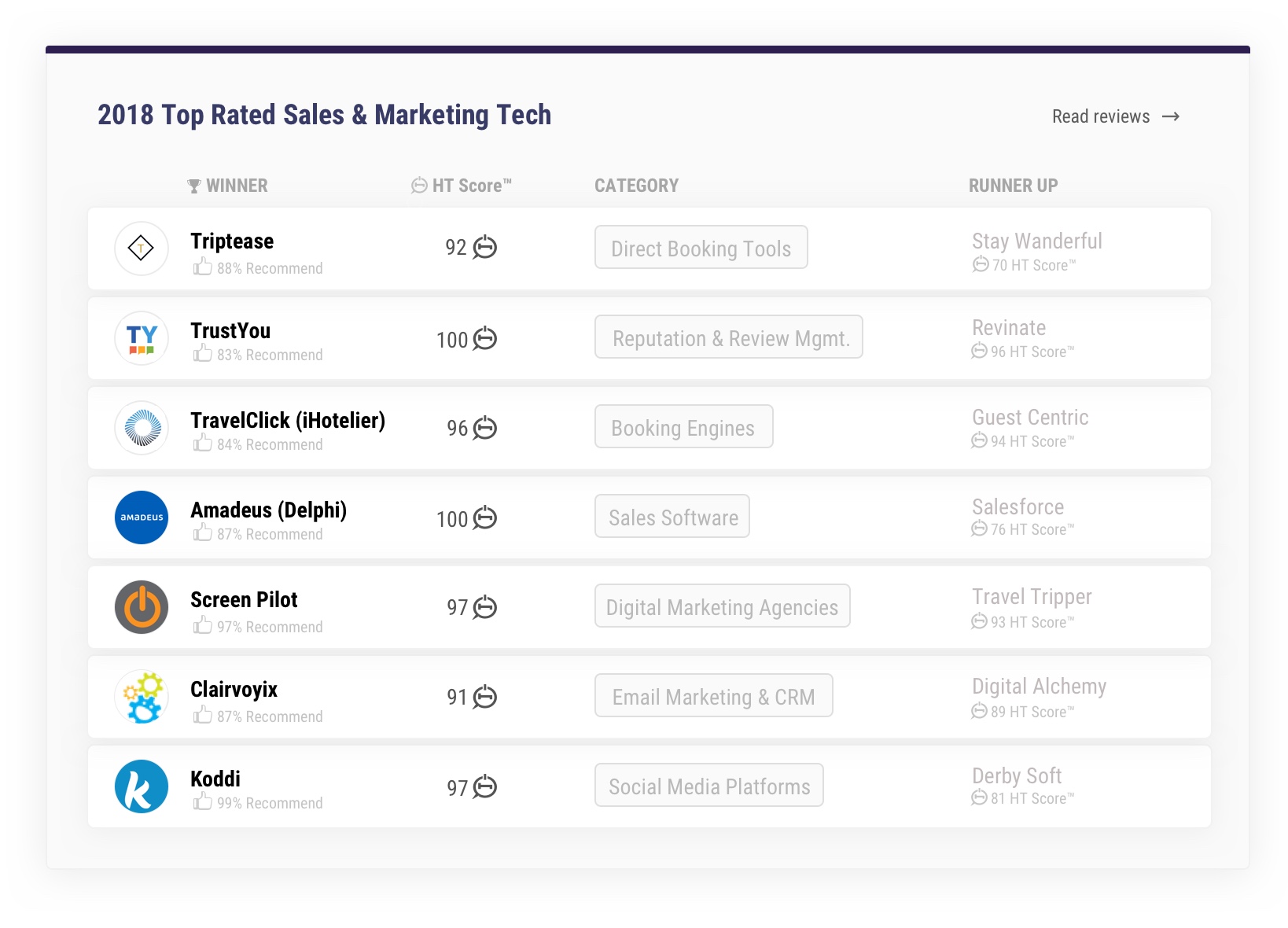Open runner up Travel Tripper
The image size is (1288, 928).
pyautogui.click(x=1032, y=597)
